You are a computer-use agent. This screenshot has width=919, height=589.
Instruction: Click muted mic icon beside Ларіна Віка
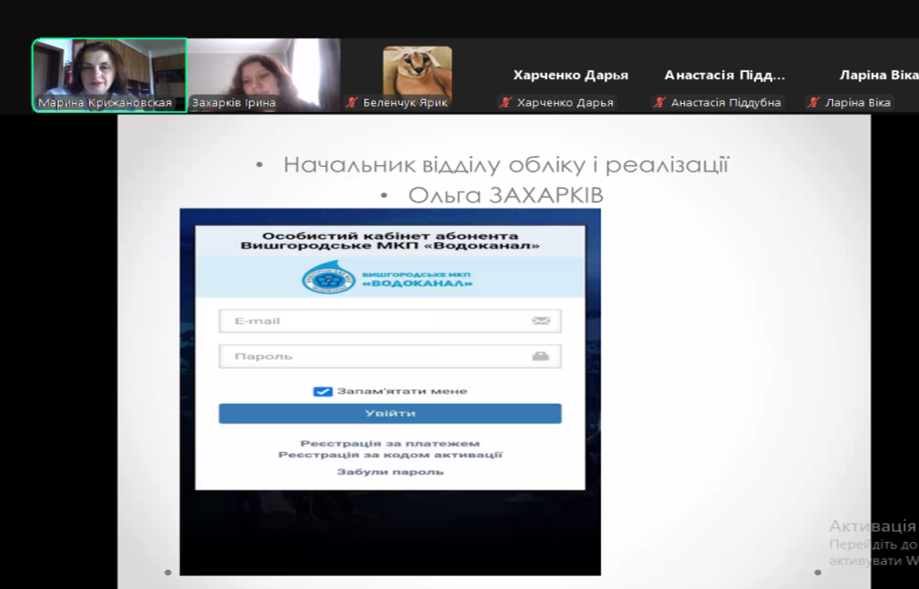tap(814, 103)
